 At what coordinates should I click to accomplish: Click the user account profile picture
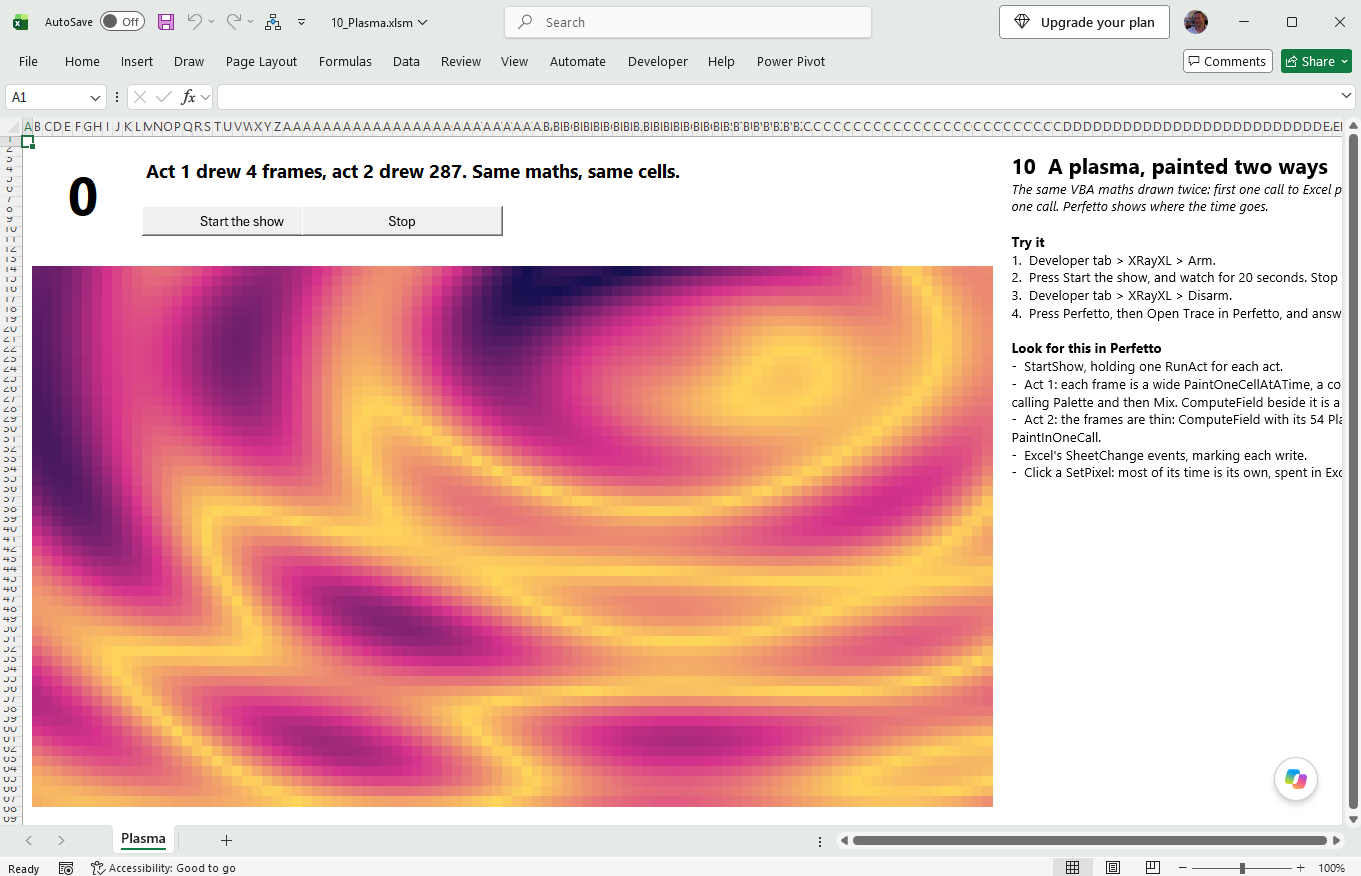(1195, 22)
